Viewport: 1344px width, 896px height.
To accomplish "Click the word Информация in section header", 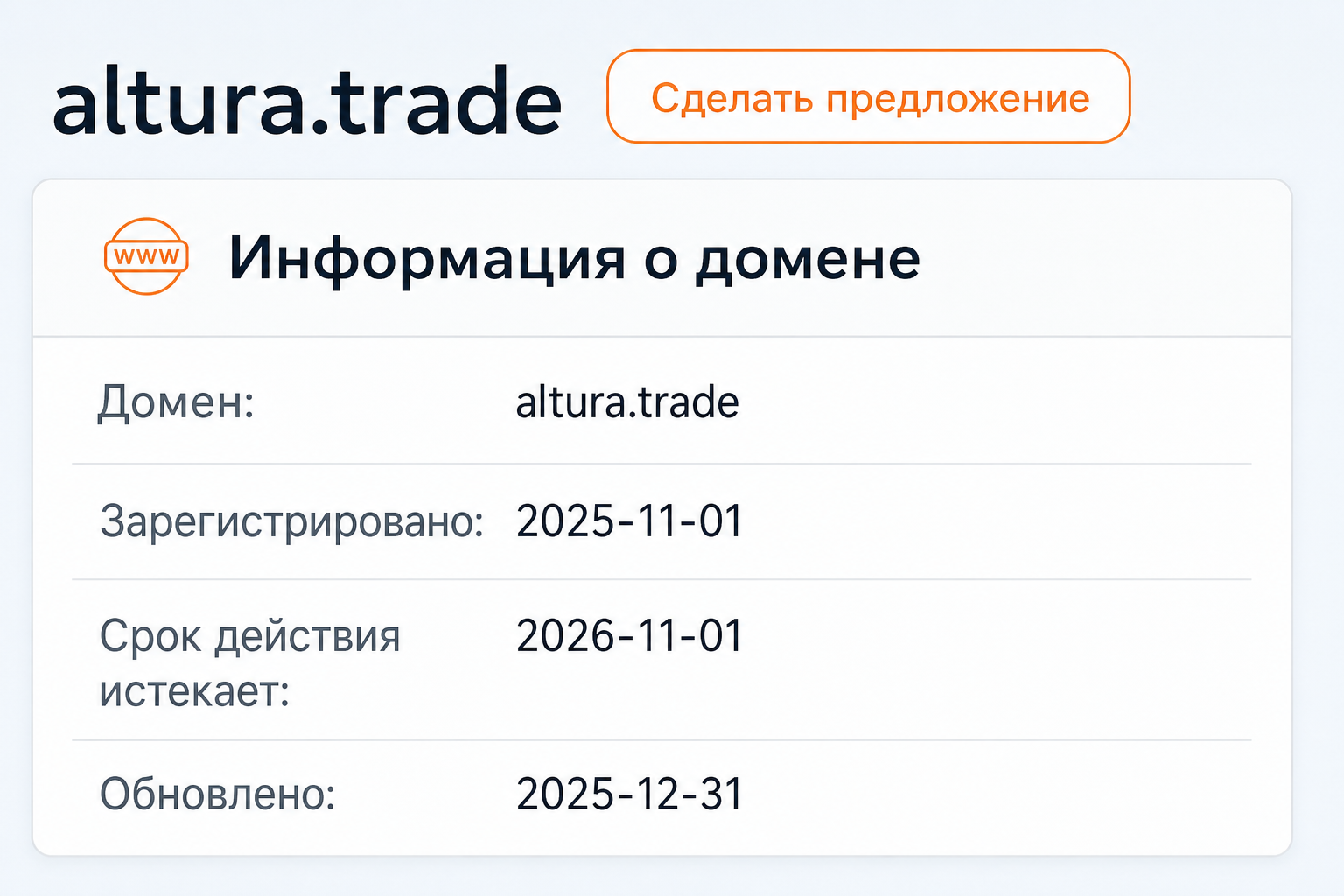I will point(428,259).
